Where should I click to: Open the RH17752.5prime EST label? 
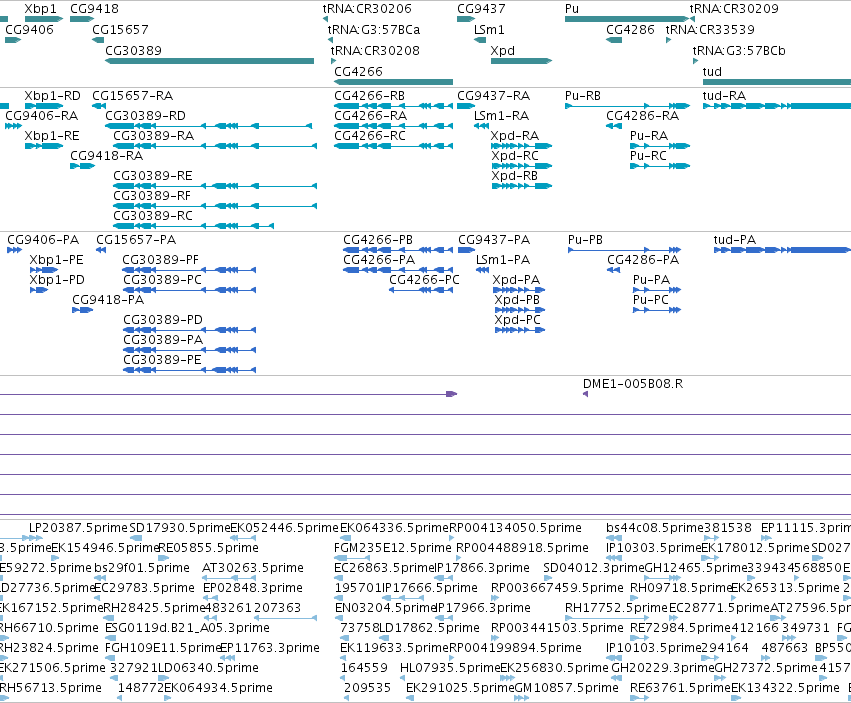617,607
